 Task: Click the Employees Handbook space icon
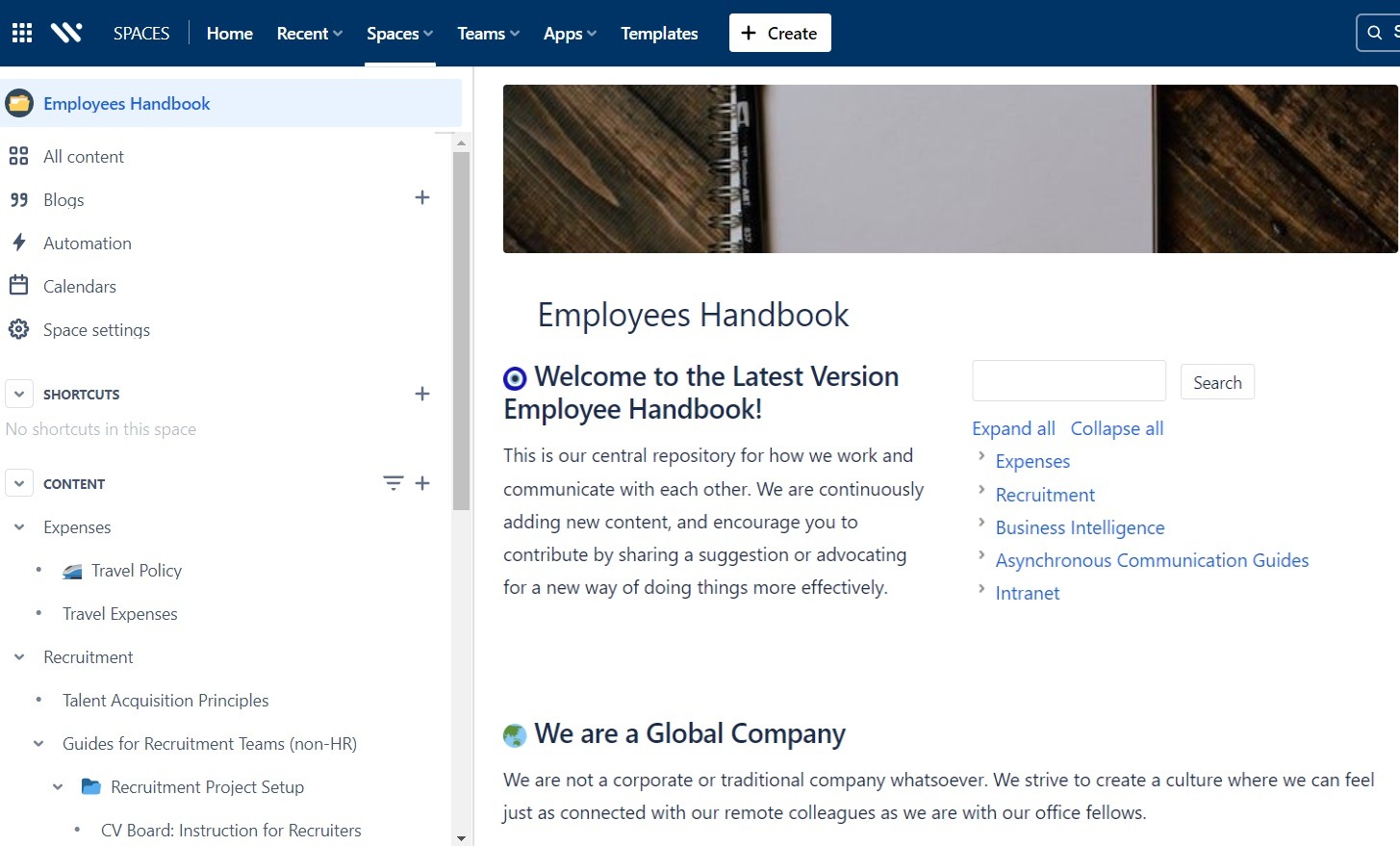click(x=18, y=103)
